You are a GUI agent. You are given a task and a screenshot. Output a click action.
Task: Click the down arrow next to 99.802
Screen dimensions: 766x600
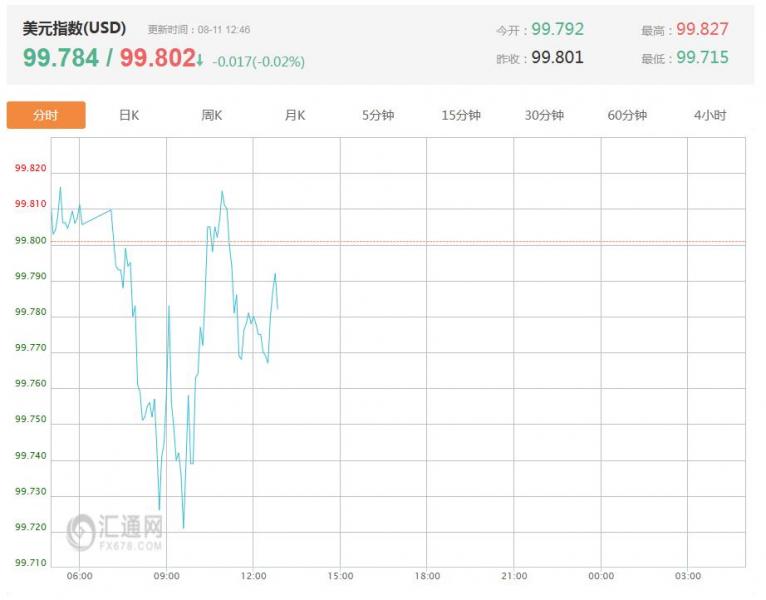click(x=199, y=60)
